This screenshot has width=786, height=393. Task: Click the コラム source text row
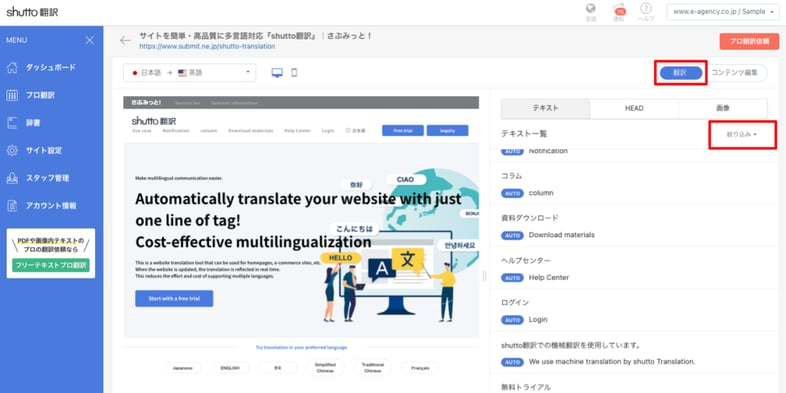click(511, 176)
